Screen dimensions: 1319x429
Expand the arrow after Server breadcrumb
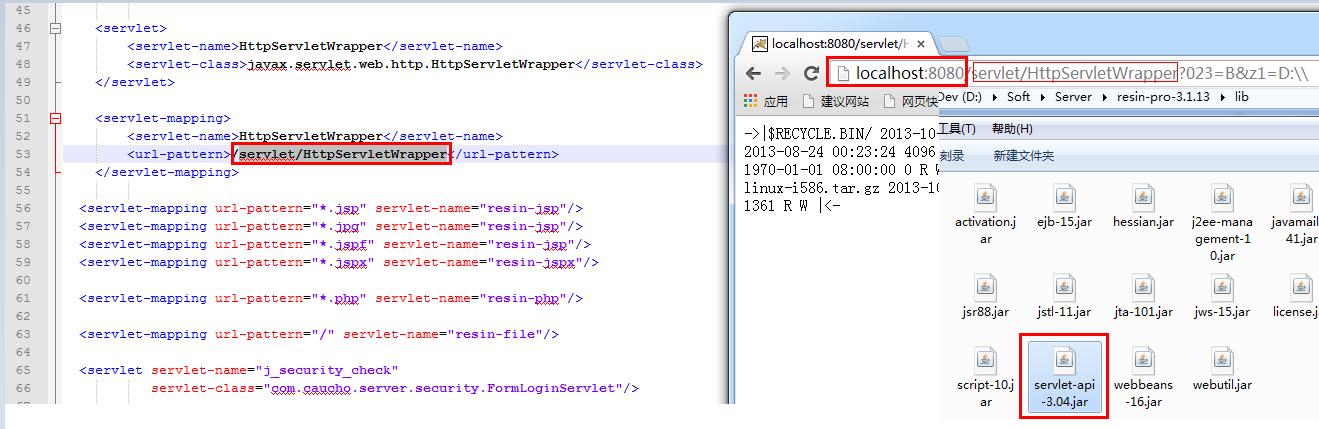point(1105,97)
